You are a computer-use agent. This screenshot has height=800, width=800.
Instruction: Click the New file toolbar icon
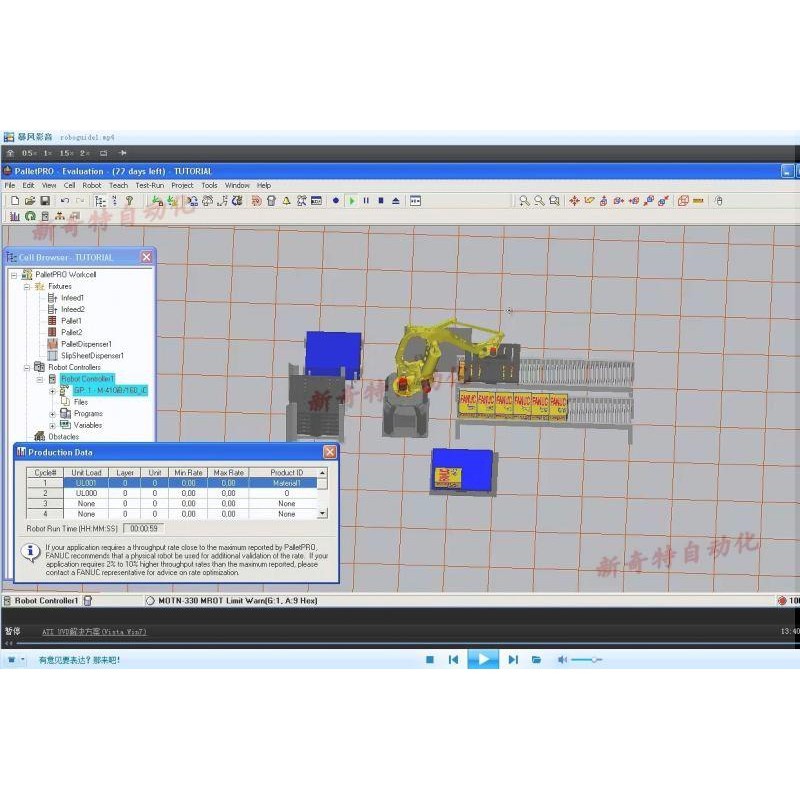tap(15, 201)
